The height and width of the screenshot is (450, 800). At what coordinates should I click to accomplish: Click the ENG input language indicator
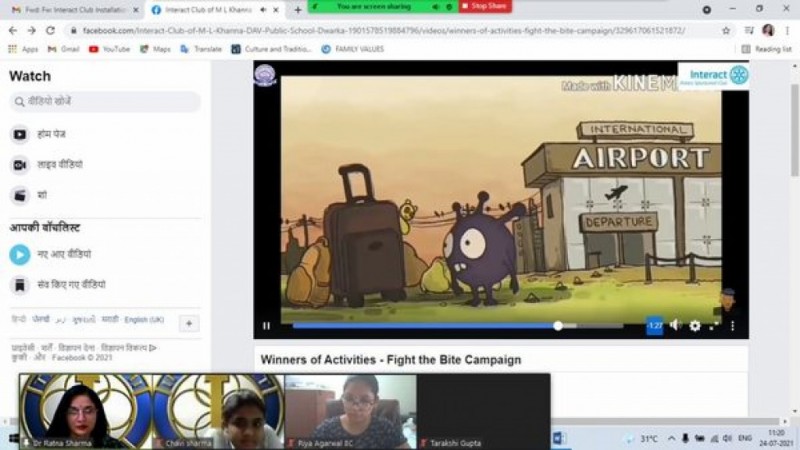coord(745,438)
